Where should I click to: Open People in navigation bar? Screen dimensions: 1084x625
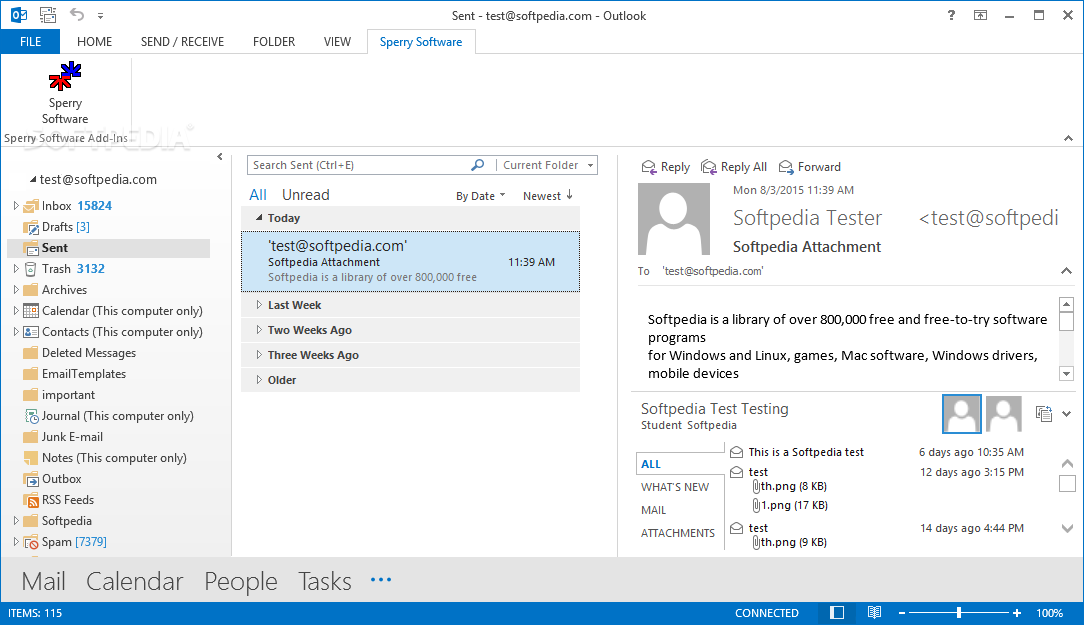[x=241, y=581]
